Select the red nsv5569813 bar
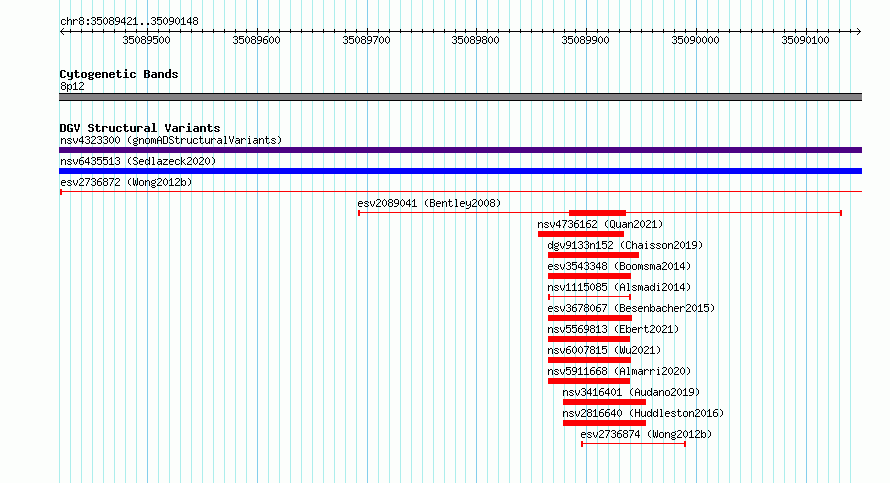This screenshot has height=483, width=890. [589, 339]
